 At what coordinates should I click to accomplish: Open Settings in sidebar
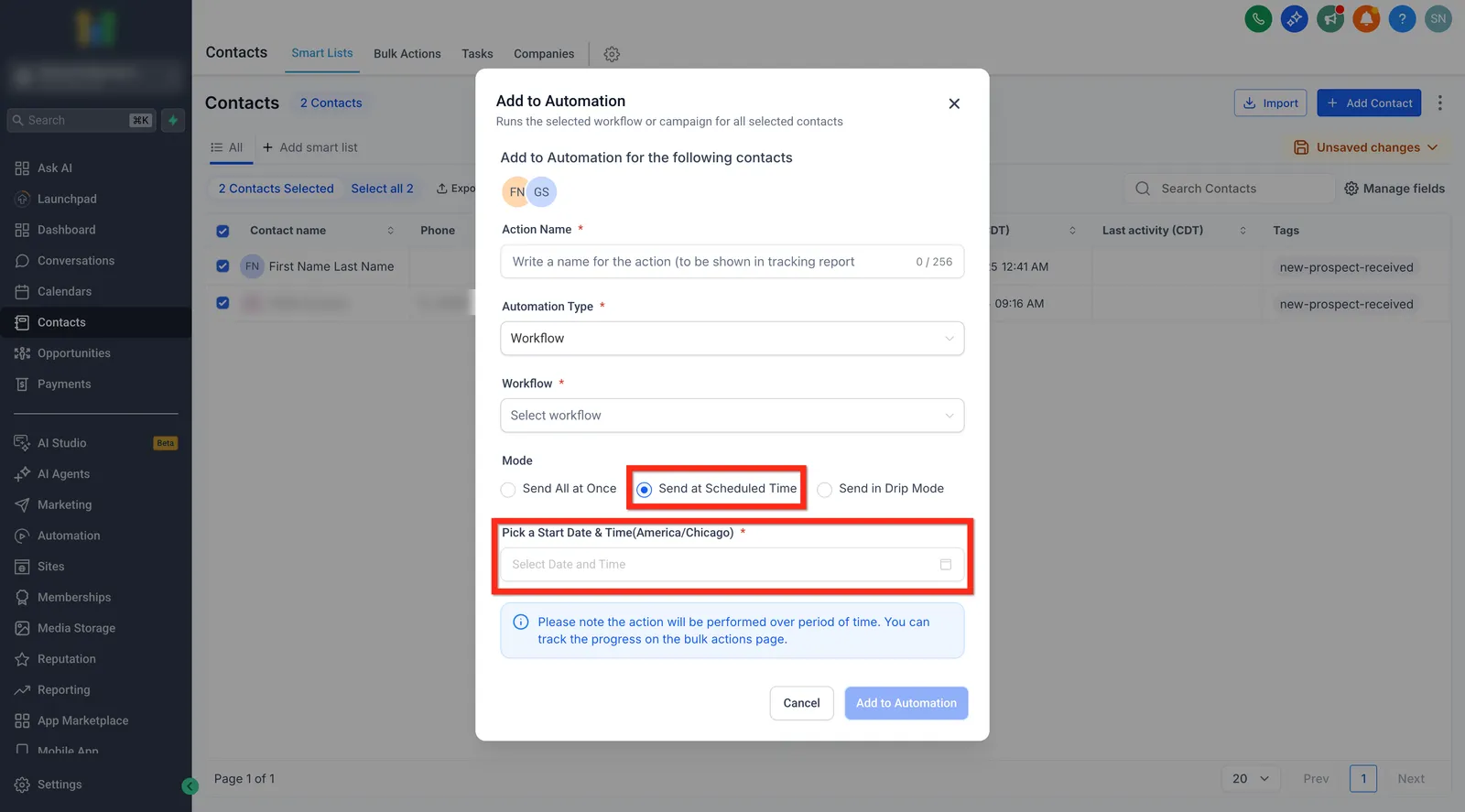(60, 785)
